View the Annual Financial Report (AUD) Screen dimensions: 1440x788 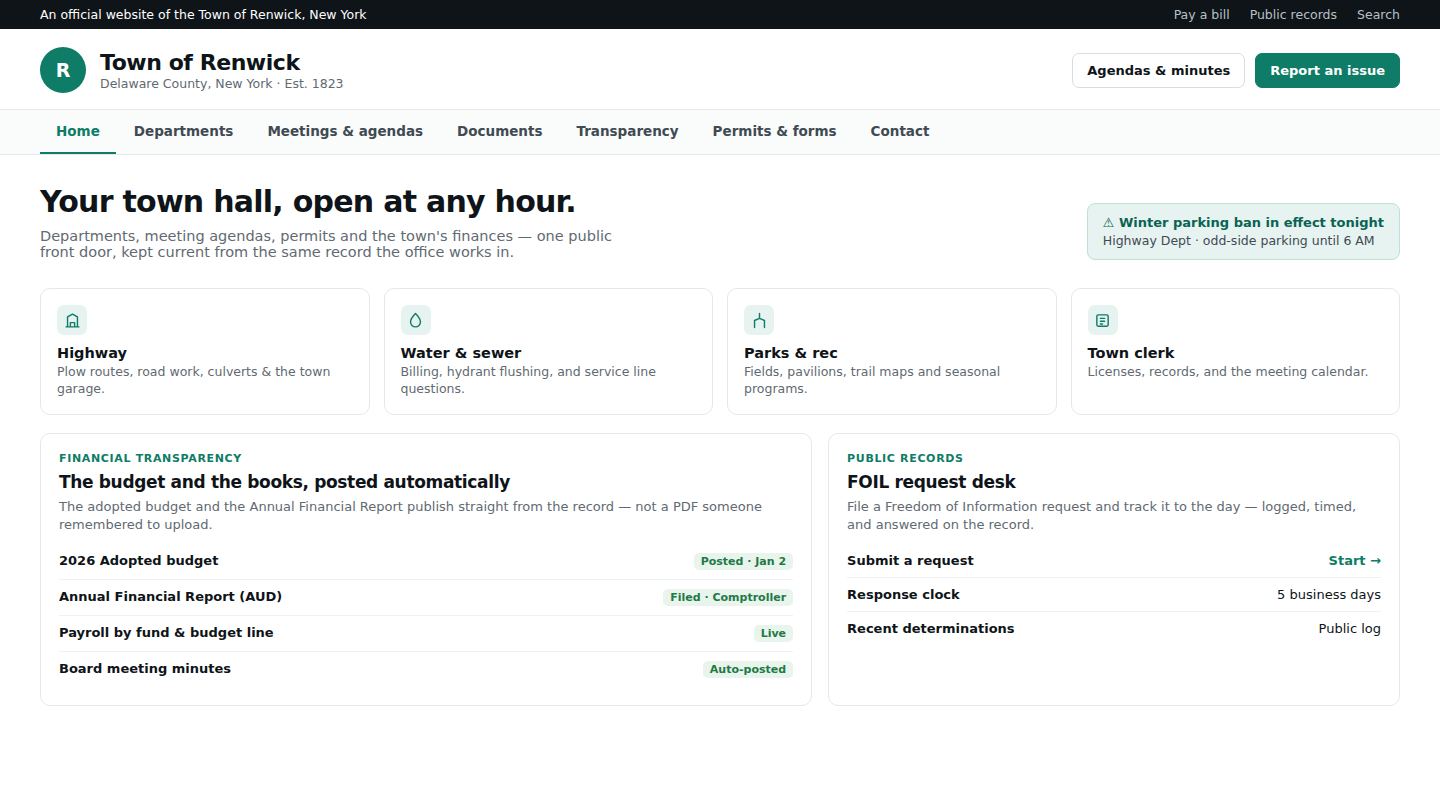pyautogui.click(x=426, y=597)
